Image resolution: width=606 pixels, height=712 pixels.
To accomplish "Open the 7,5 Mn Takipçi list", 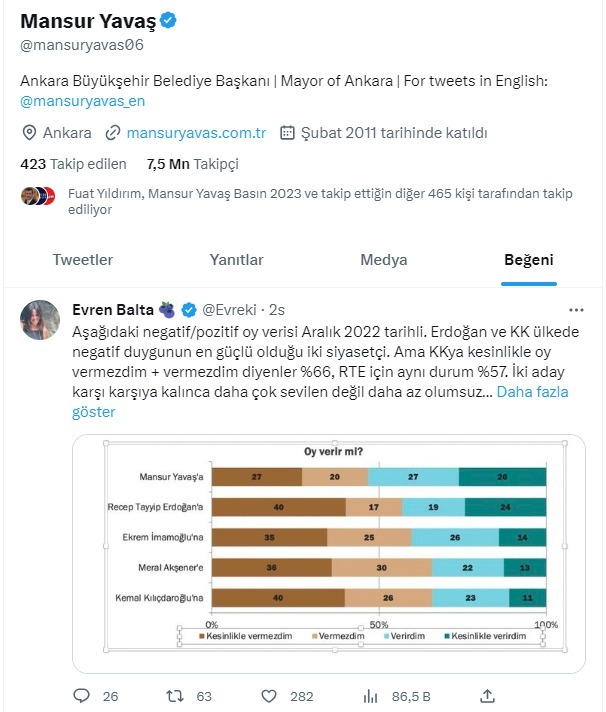I will (192, 164).
